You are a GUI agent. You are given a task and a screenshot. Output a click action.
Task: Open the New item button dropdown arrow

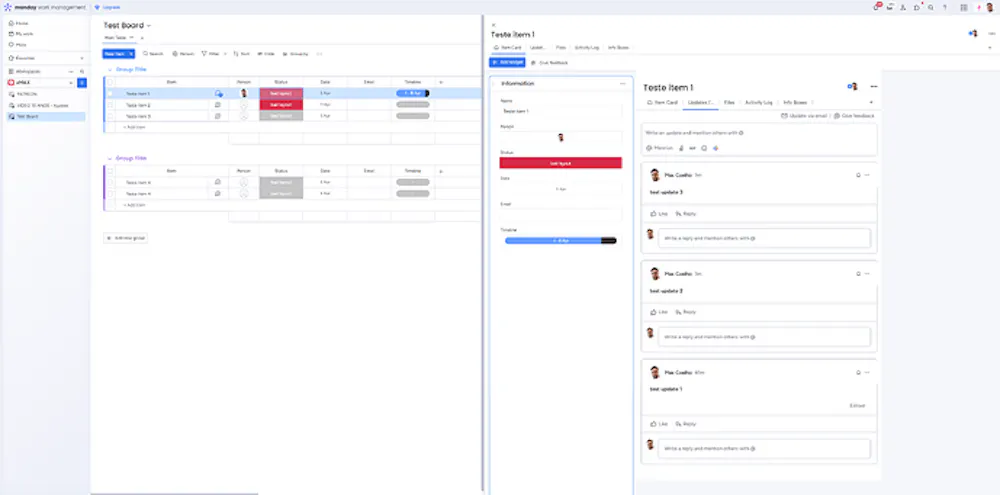tap(131, 54)
